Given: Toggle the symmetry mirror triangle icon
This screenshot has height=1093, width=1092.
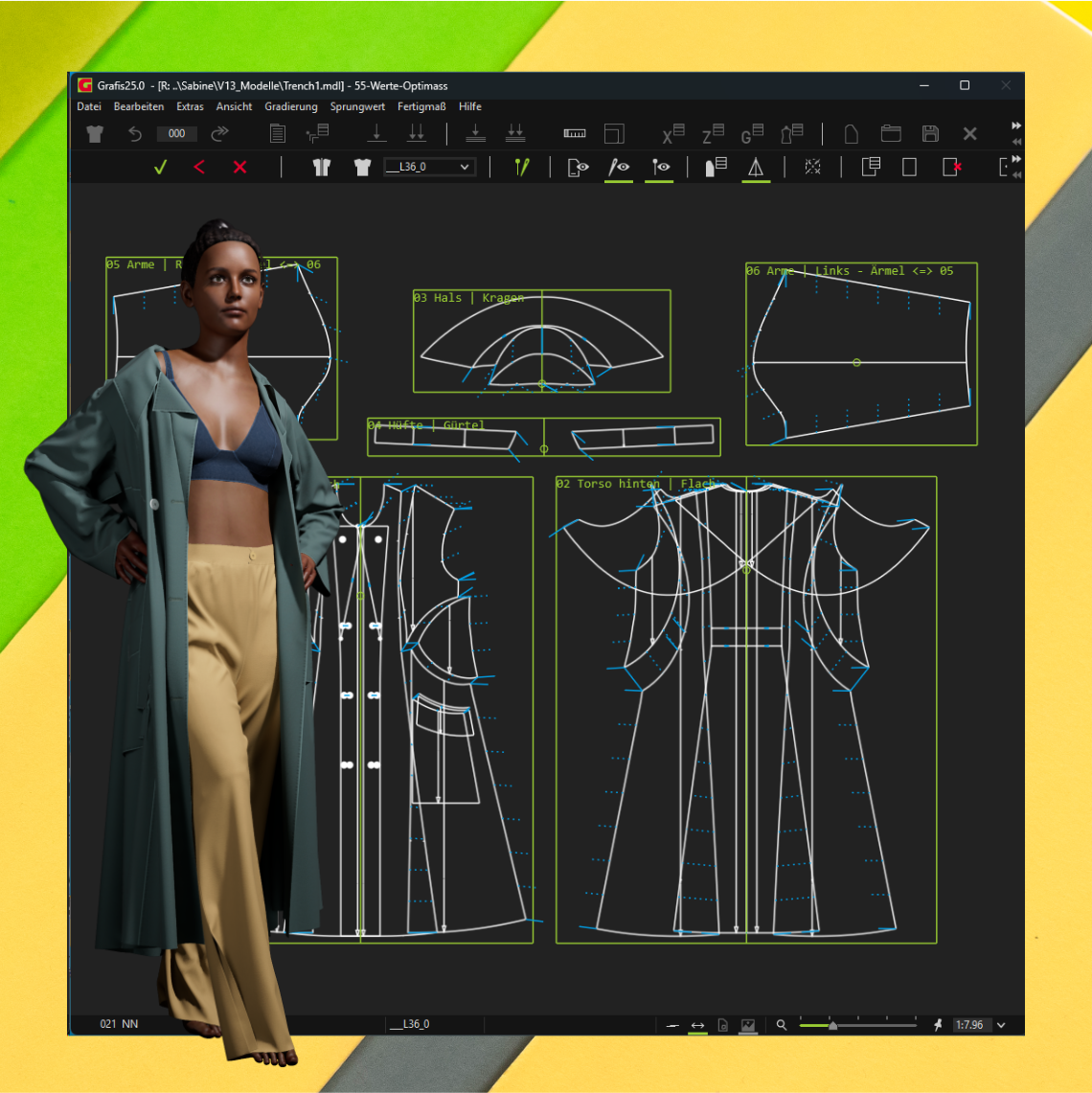Looking at the screenshot, I should tap(756, 168).
